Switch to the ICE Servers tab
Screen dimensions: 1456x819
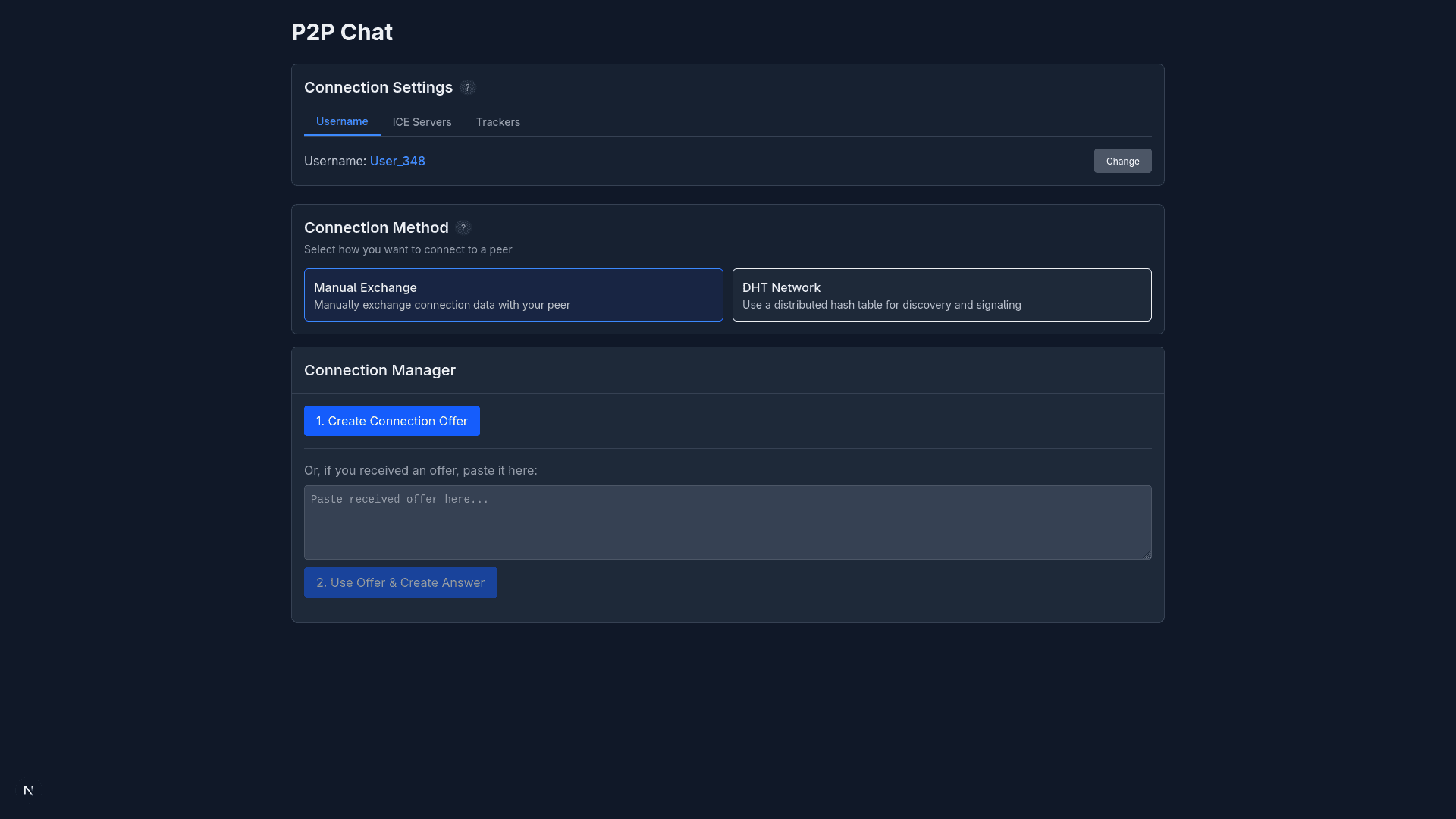422,121
